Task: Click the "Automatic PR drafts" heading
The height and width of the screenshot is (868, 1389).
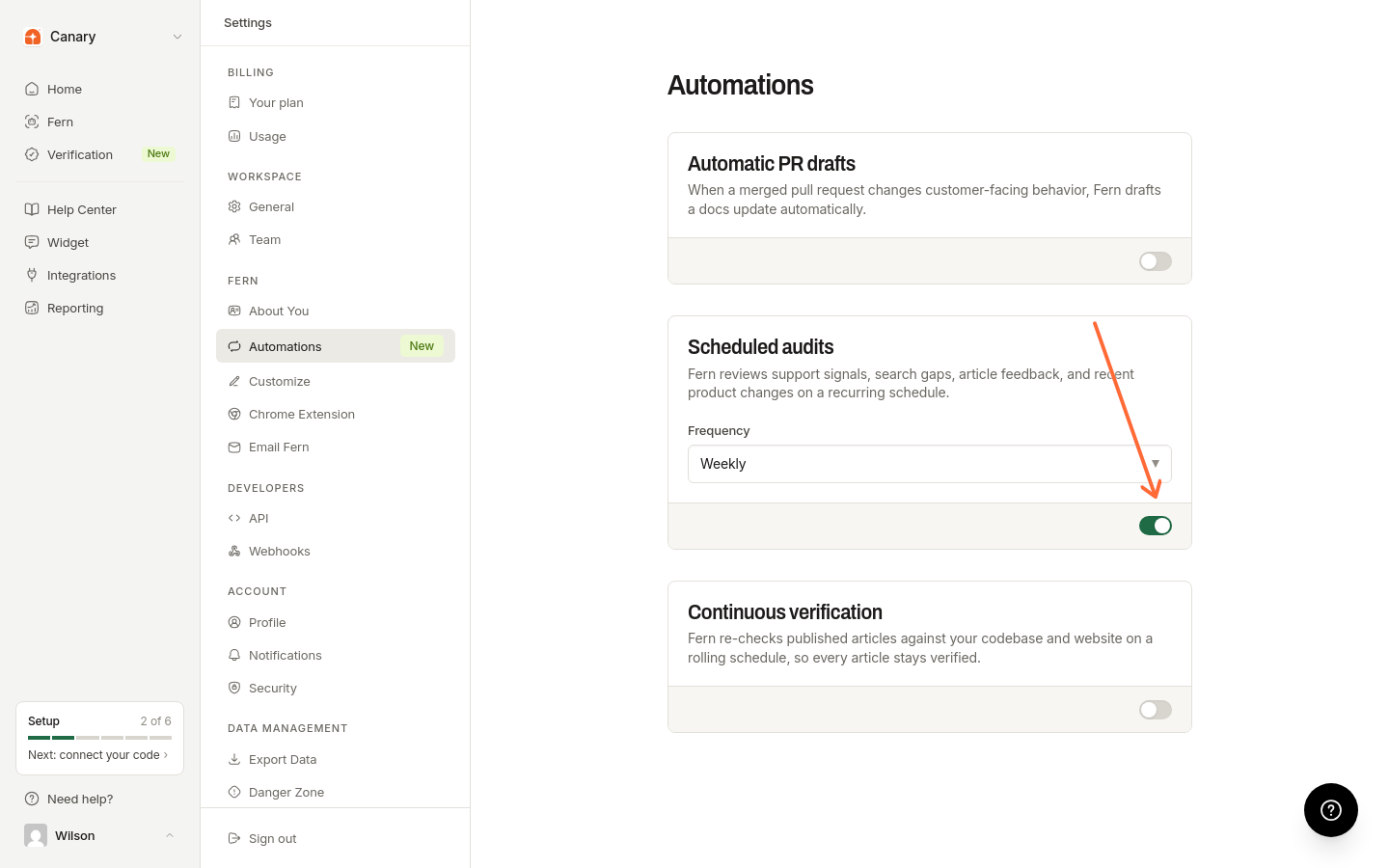Action: pyautogui.click(x=772, y=164)
